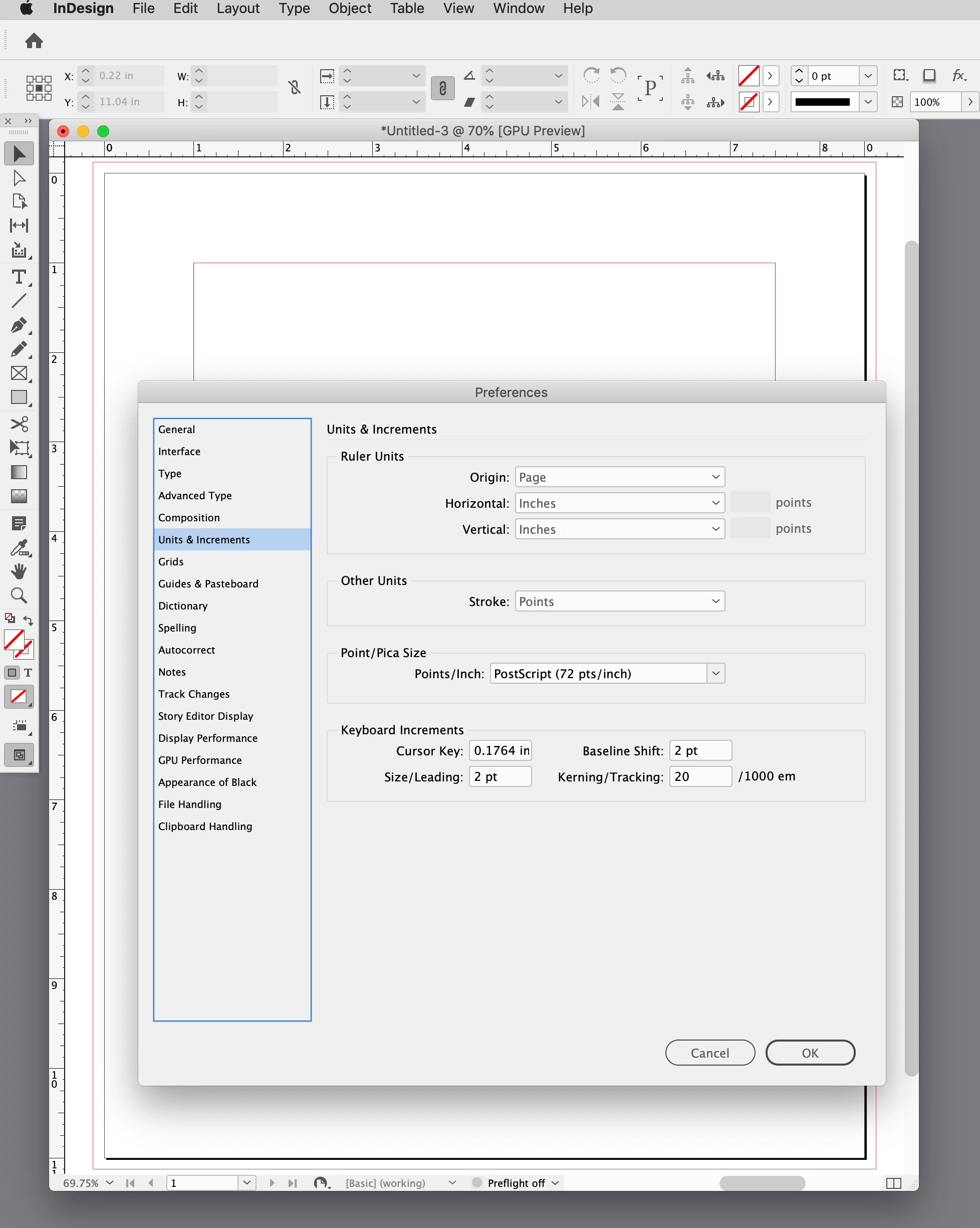Open the Points/Inch dropdown arrow

point(716,674)
